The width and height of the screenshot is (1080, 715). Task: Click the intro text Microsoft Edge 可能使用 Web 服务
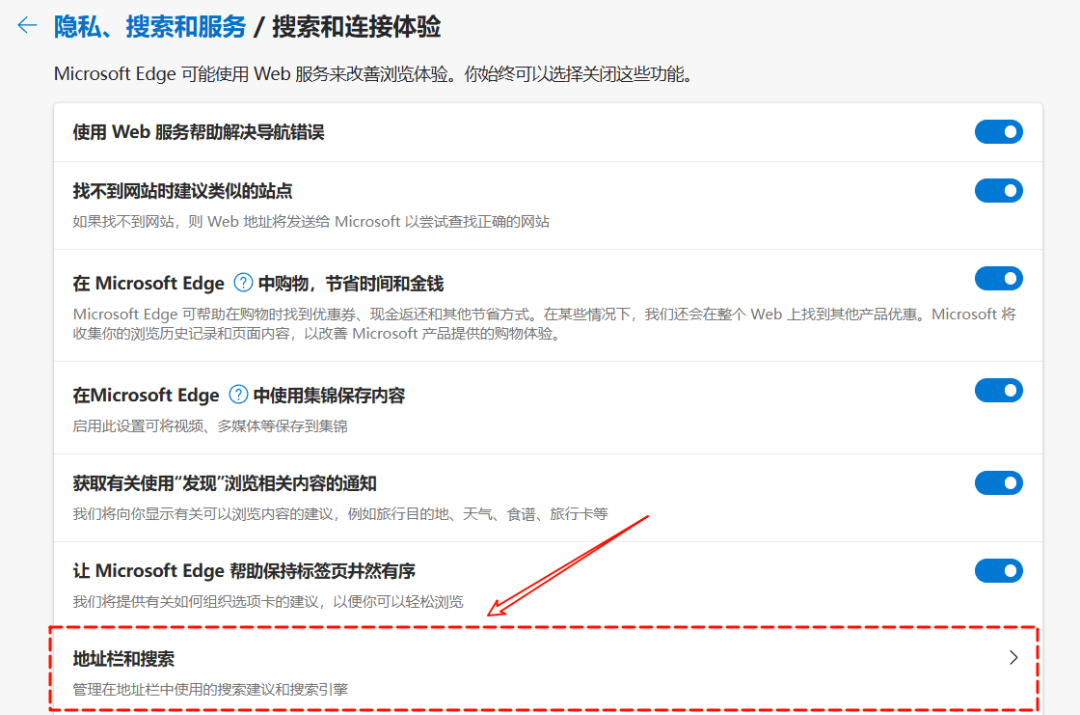(x=373, y=74)
